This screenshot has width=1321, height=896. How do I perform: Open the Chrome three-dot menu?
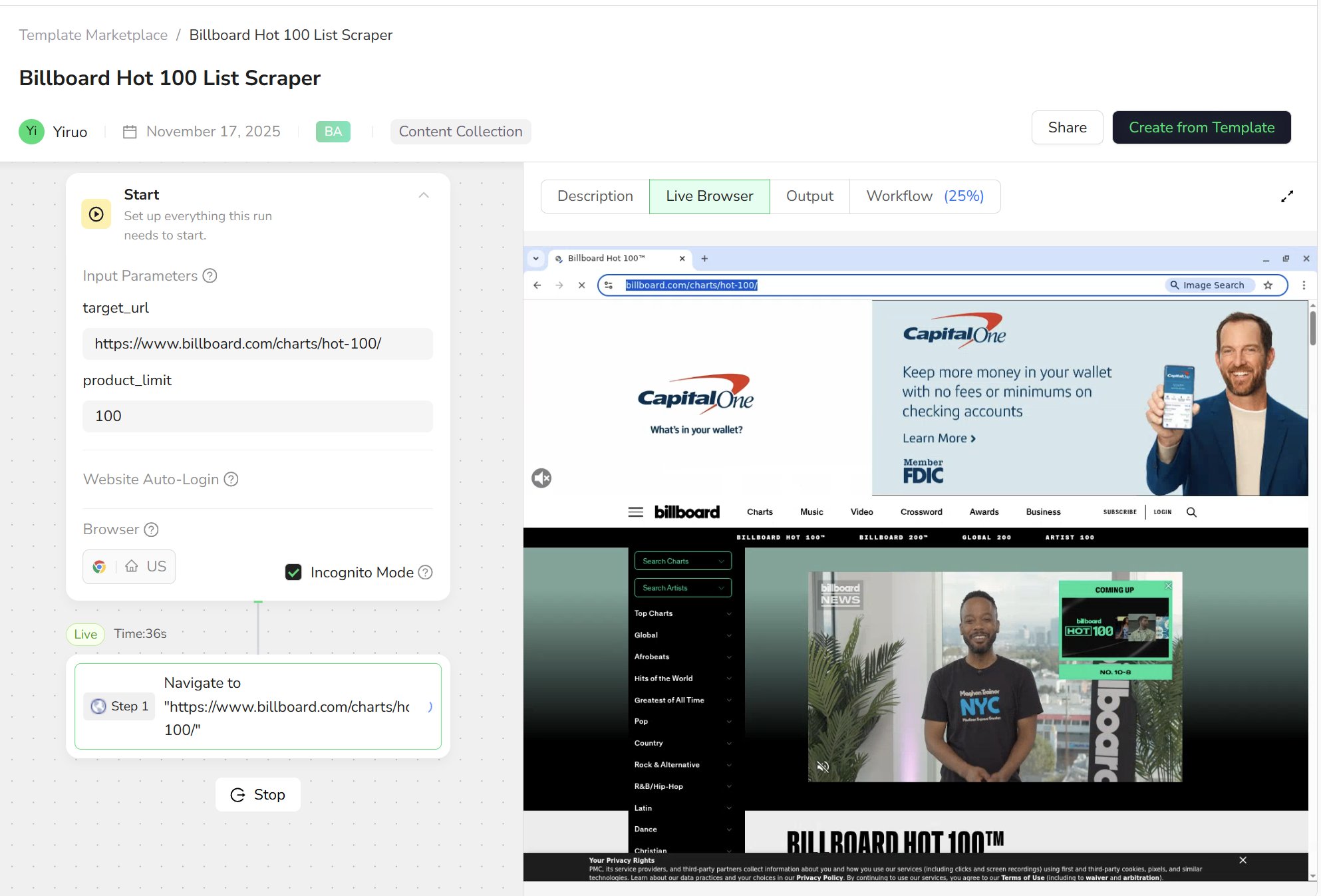[1304, 285]
